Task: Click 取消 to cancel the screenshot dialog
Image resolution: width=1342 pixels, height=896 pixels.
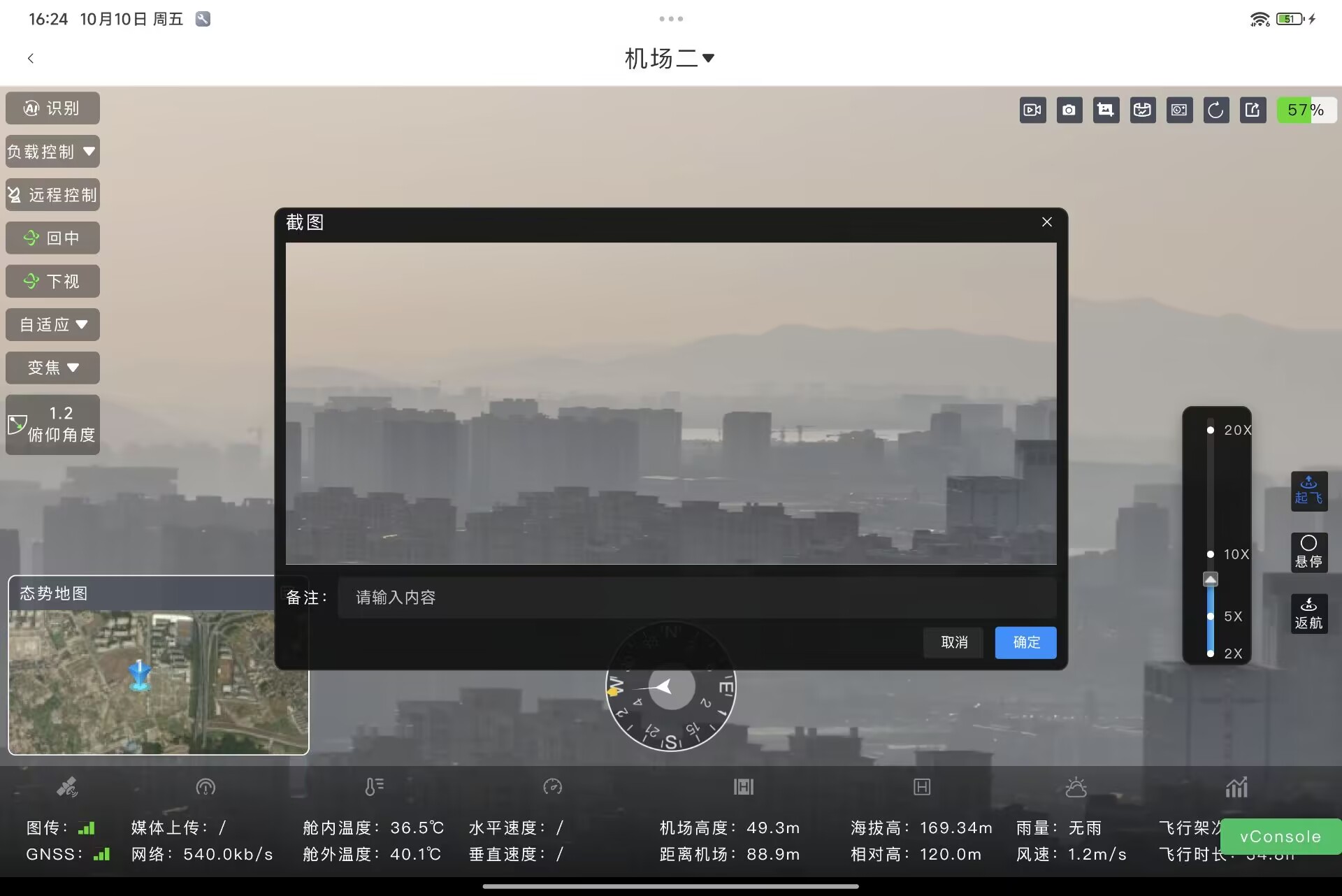Action: tap(953, 642)
